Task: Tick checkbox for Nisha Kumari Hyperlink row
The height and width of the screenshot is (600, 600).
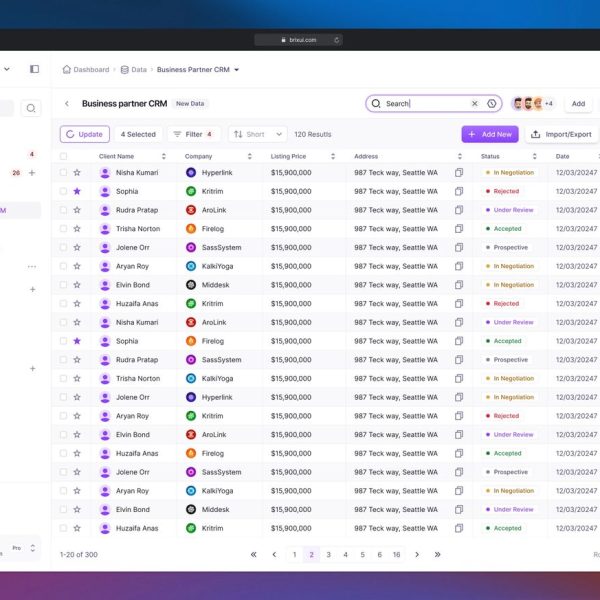Action: point(64,173)
